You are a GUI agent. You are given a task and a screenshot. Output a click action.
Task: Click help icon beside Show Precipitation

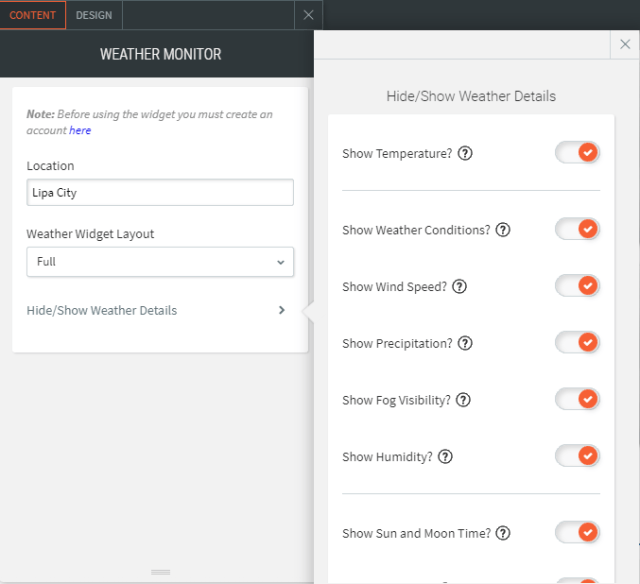point(465,344)
